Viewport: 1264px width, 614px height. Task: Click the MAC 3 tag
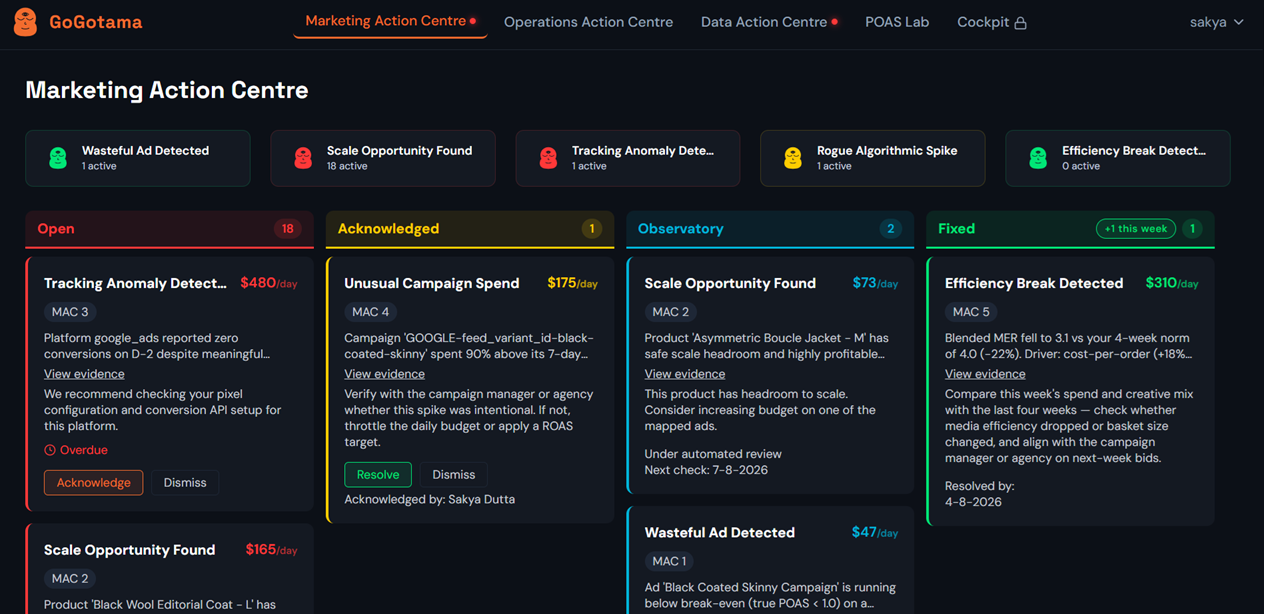tap(70, 312)
